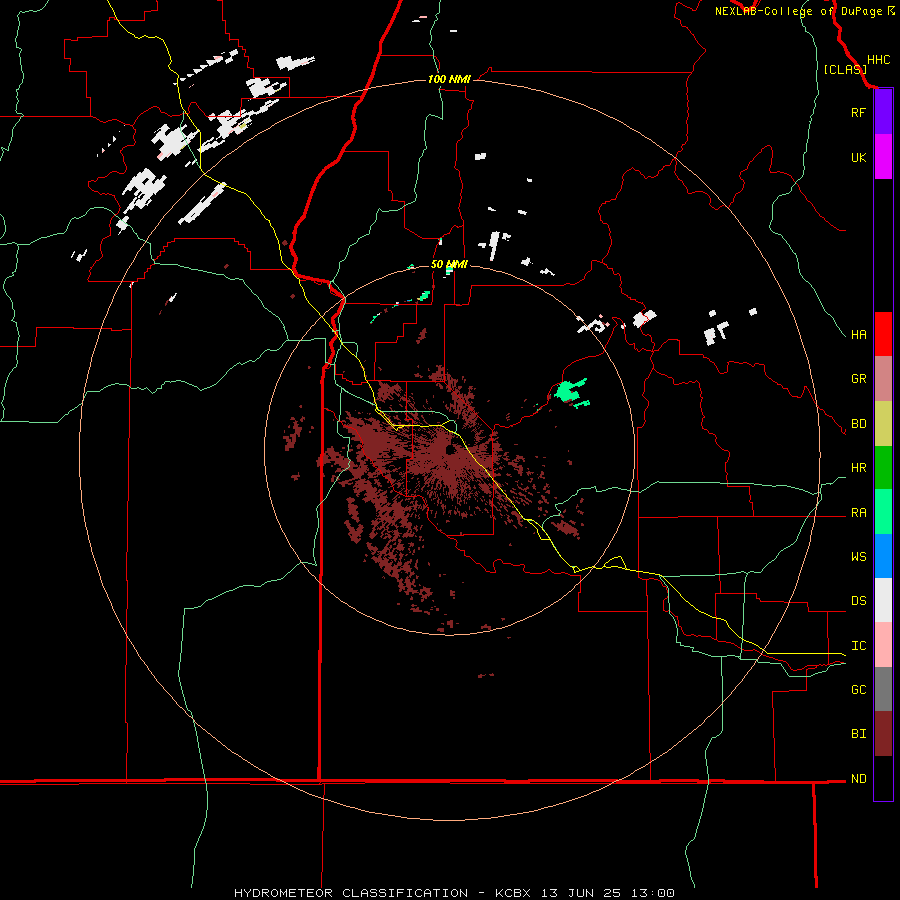This screenshot has width=900, height=900.
Task: Click the ND legend label
Action: coord(859,779)
